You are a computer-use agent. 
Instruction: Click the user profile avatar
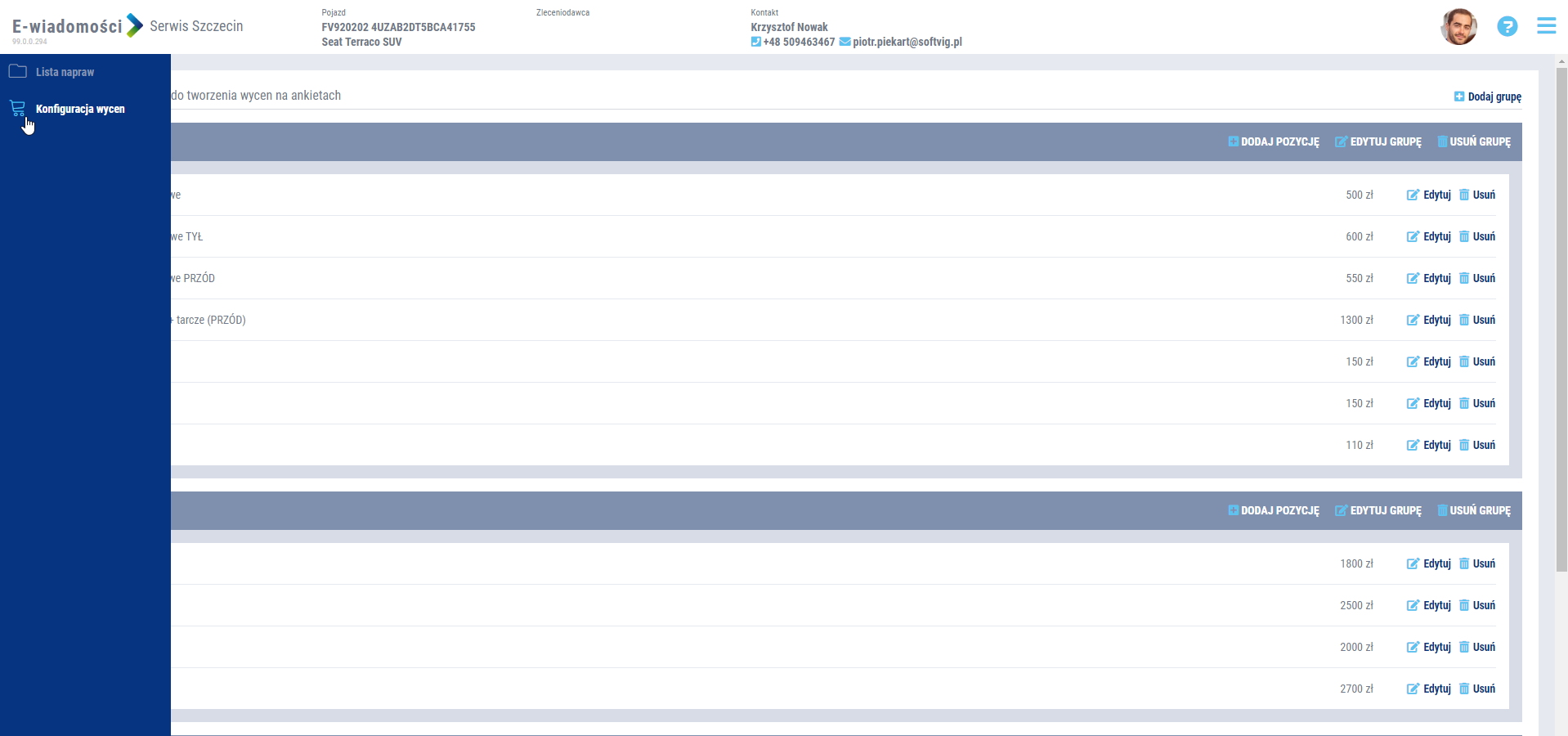pos(1458,27)
